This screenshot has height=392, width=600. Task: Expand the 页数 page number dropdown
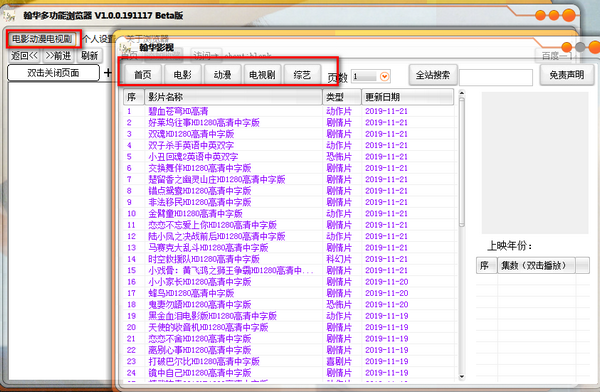pyautogui.click(x=384, y=77)
